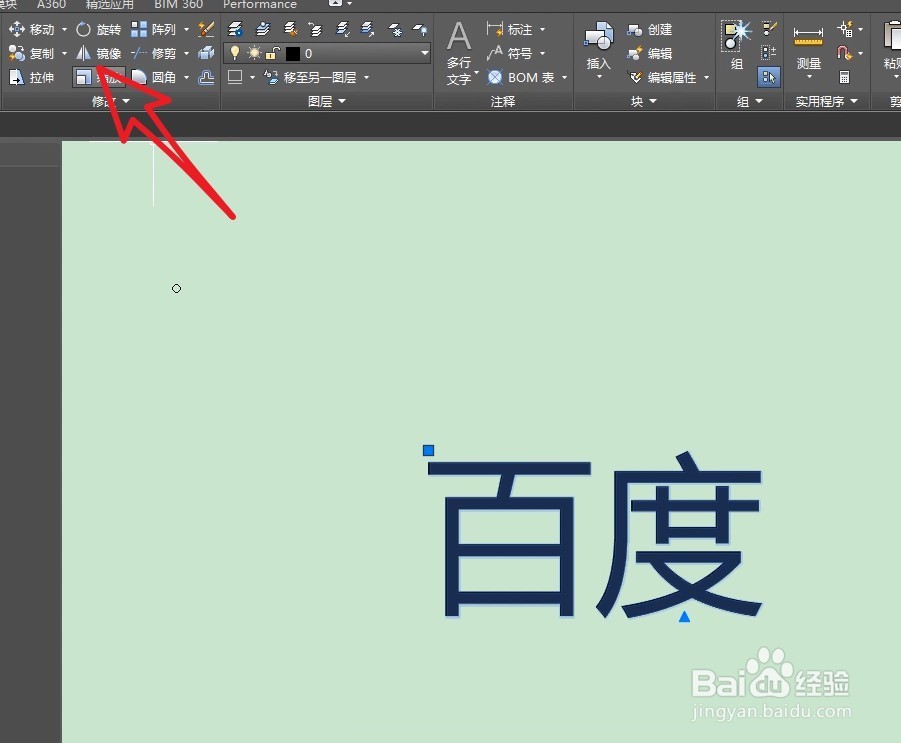Screen dimensions: 901x743
Task: Click the Symbol (符号) leader icon
Action: click(494, 53)
